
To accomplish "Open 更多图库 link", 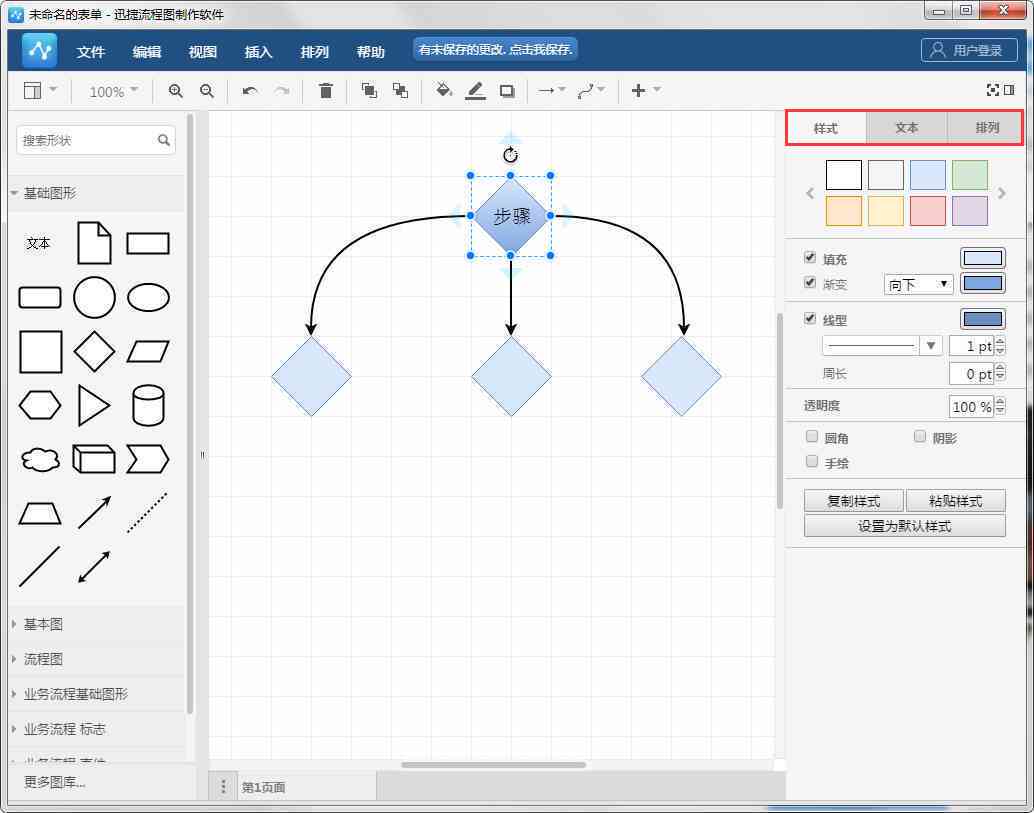I will pyautogui.click(x=55, y=782).
